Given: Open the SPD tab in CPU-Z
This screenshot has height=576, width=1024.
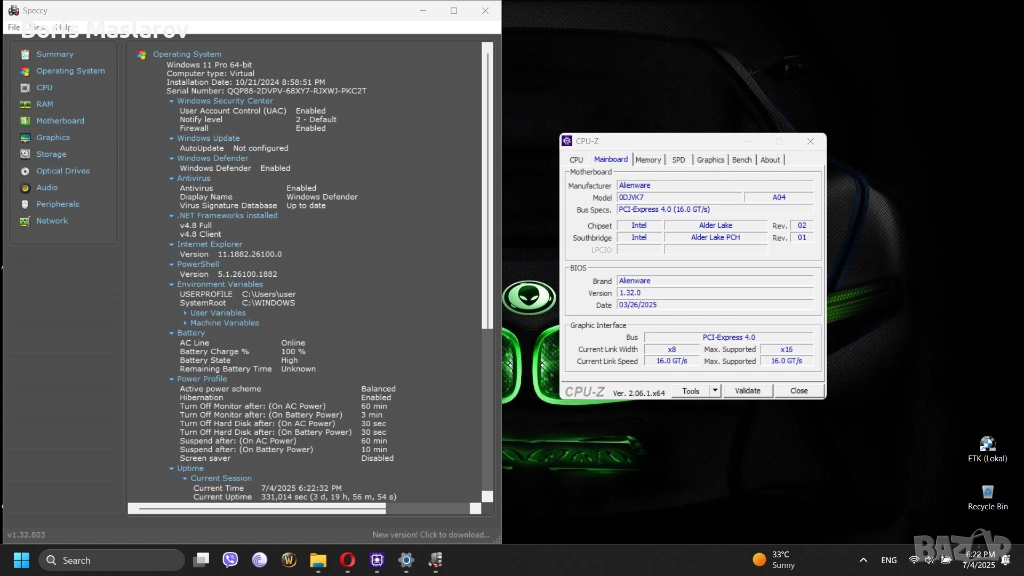Looking at the screenshot, I should (x=679, y=160).
